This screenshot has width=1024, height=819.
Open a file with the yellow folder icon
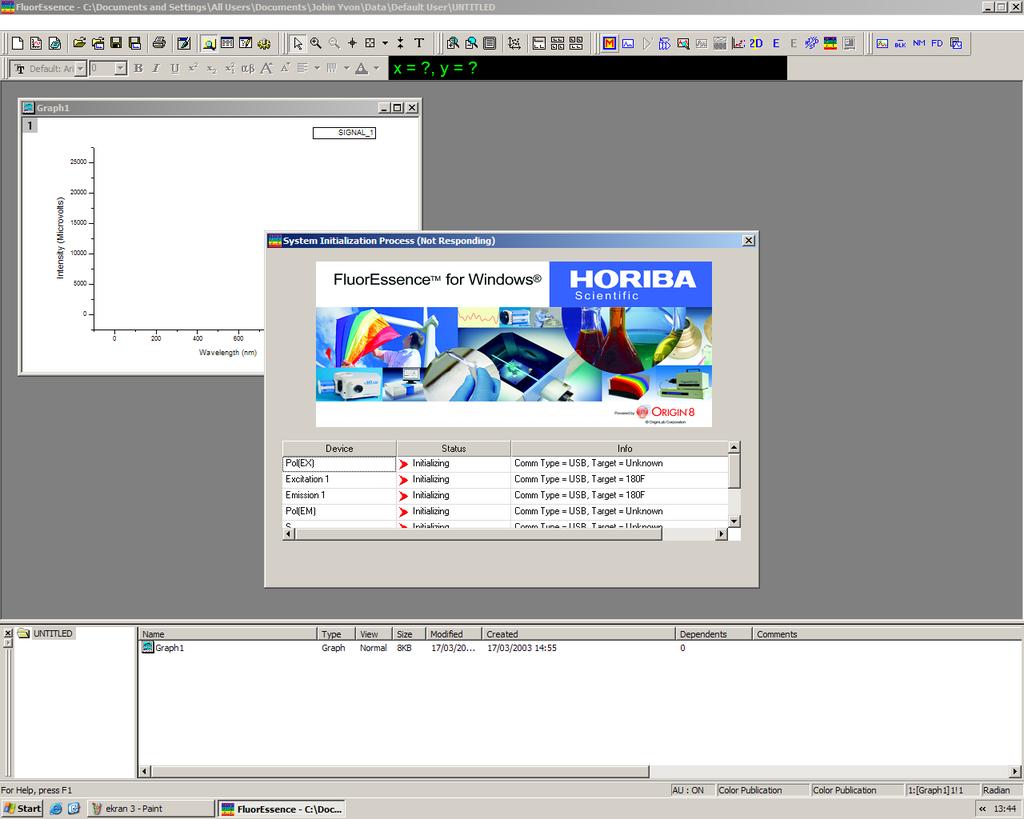(78, 43)
